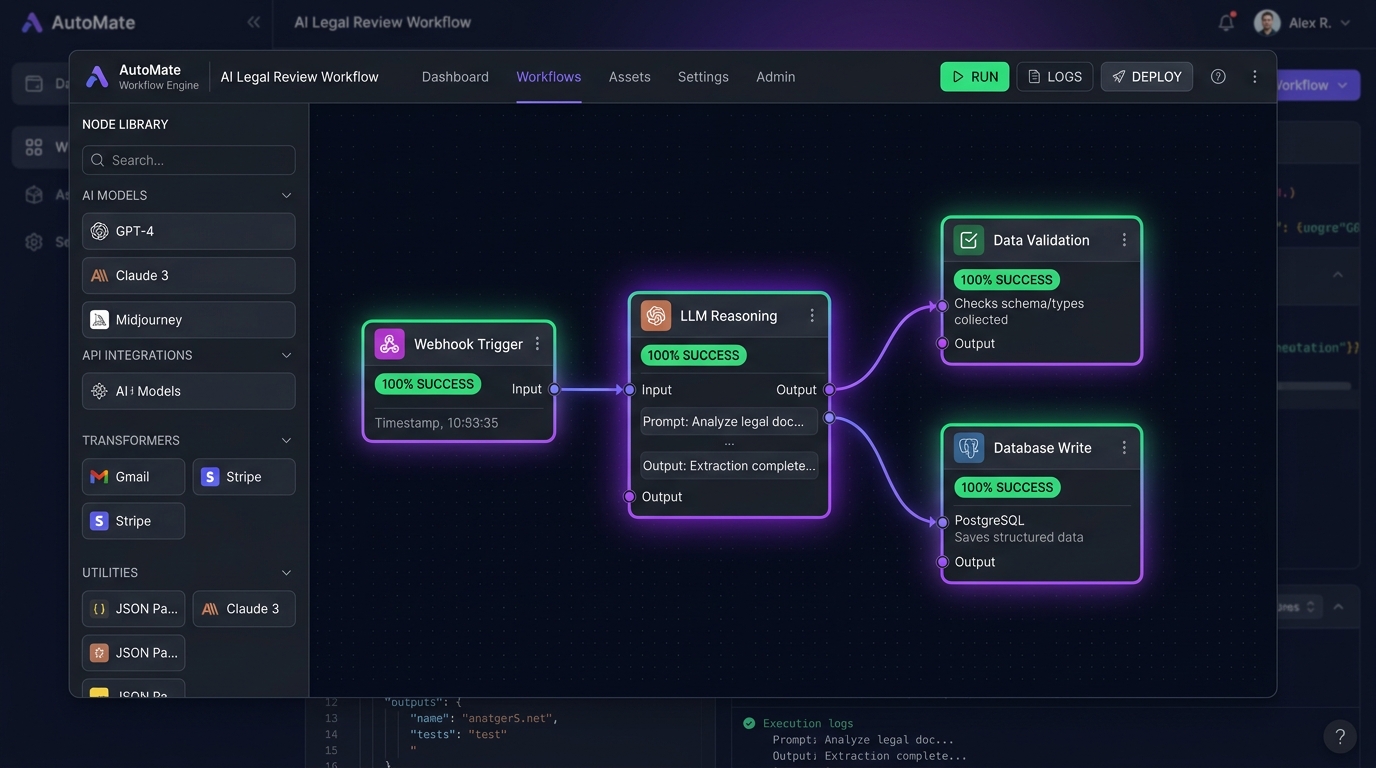
Task: Collapse the background sidebar with double chevron
Action: coord(254,22)
